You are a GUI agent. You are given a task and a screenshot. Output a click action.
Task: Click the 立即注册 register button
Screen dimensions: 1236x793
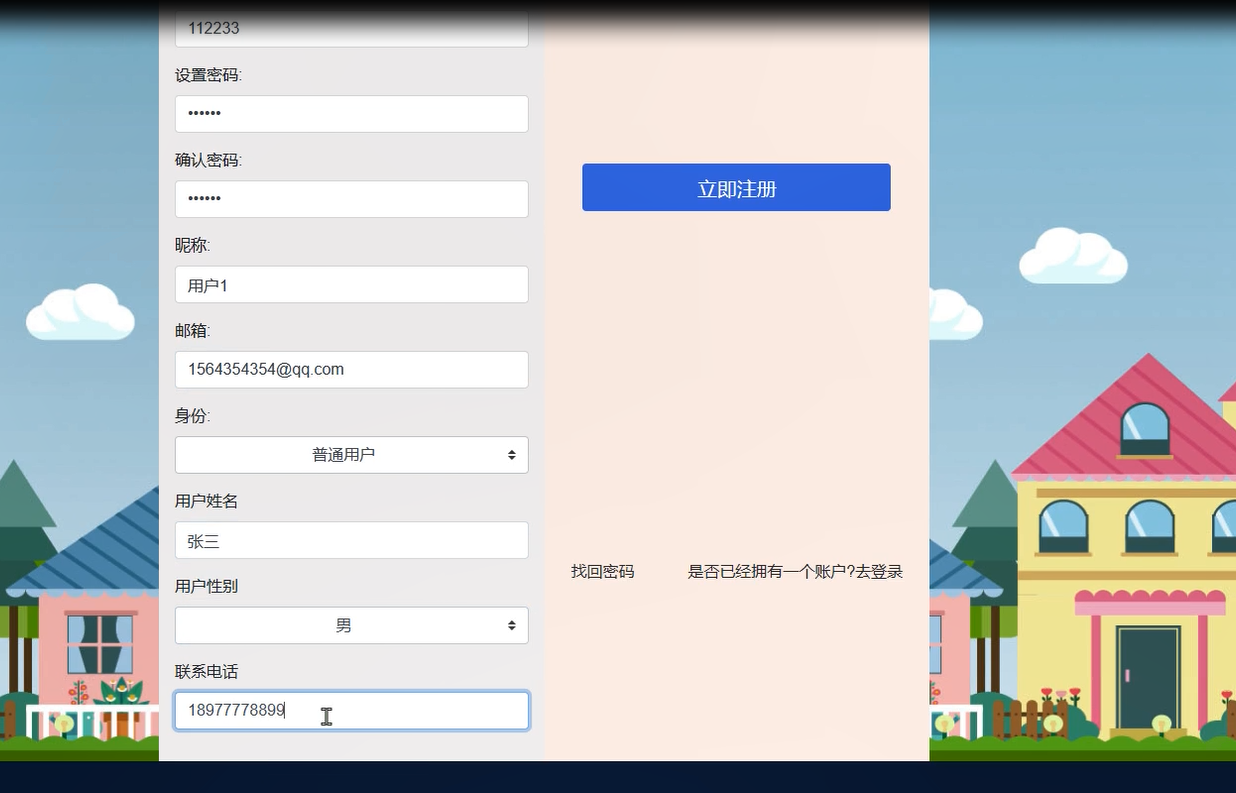[736, 188]
